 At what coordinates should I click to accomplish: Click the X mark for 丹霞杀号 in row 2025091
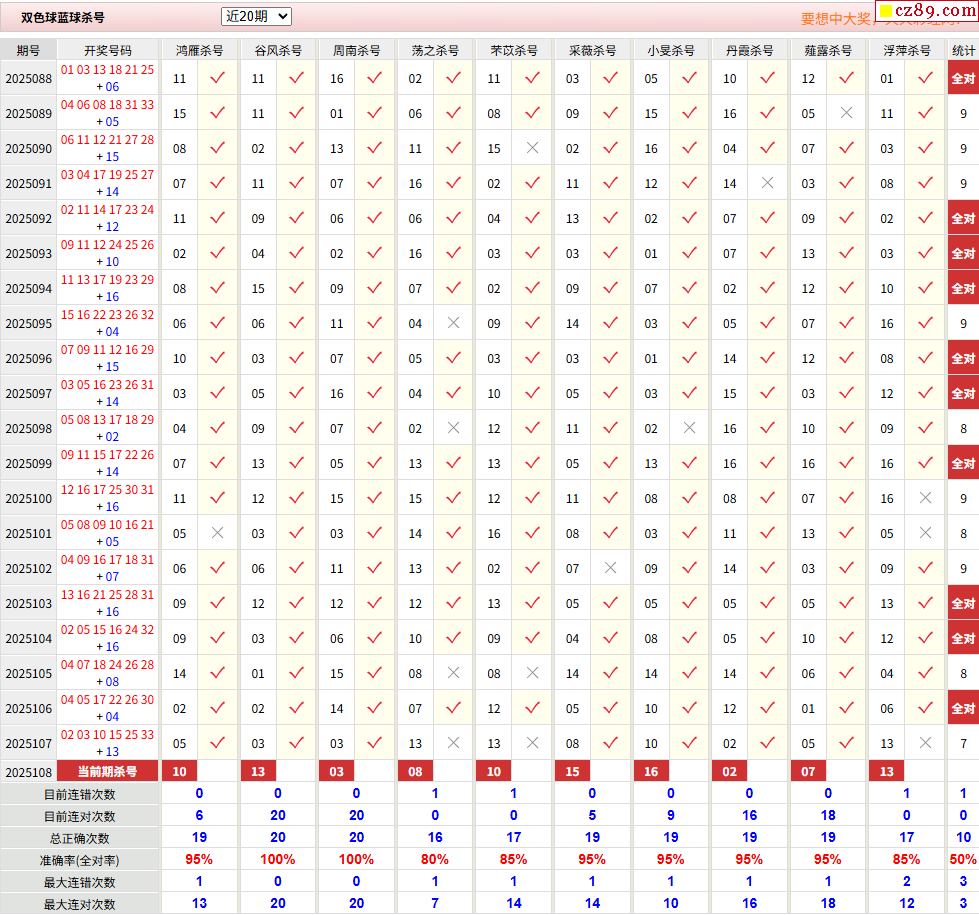767,183
